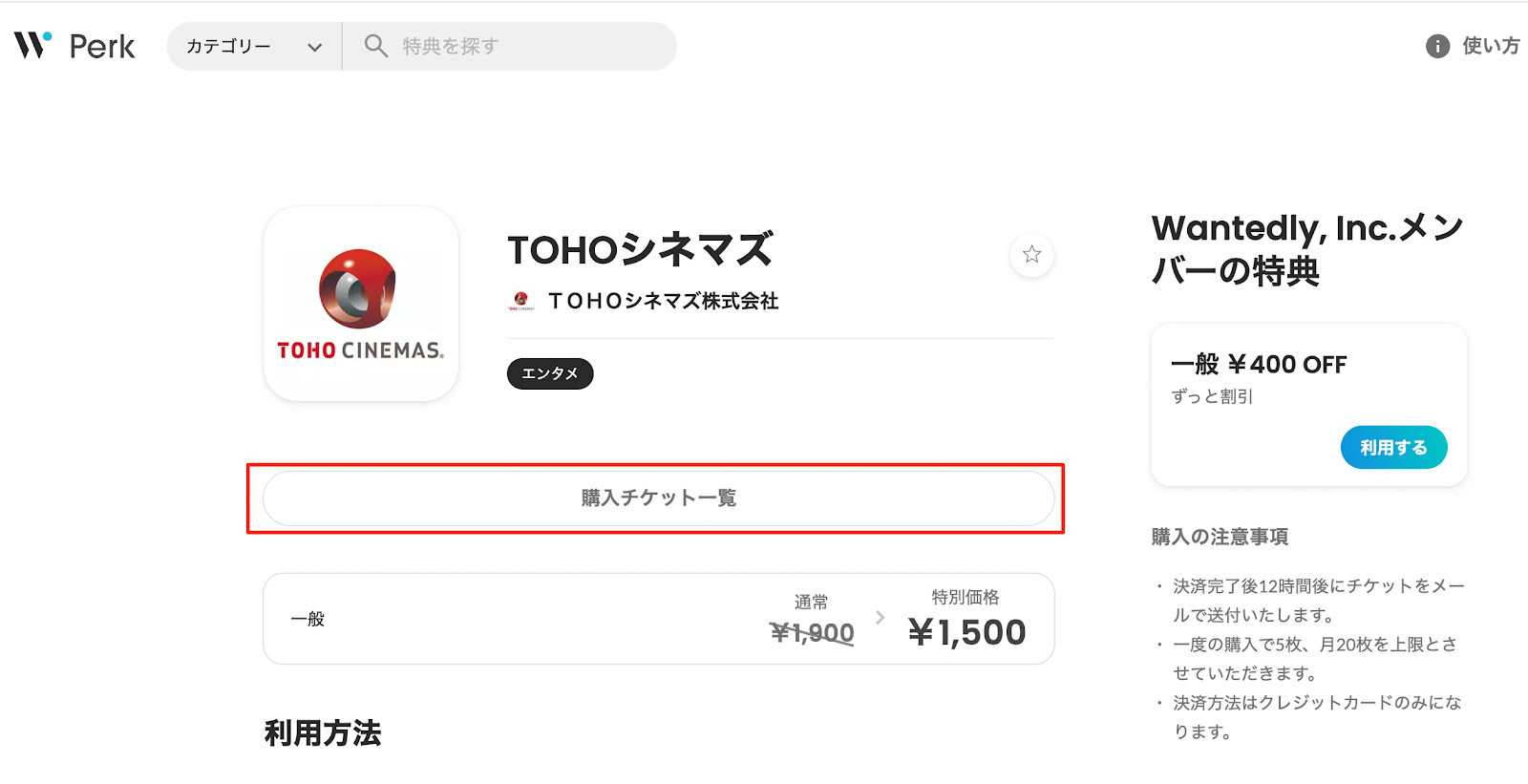Click the Wantedly W logo icon
Viewport: 1528px width, 784px height.
click(x=32, y=45)
